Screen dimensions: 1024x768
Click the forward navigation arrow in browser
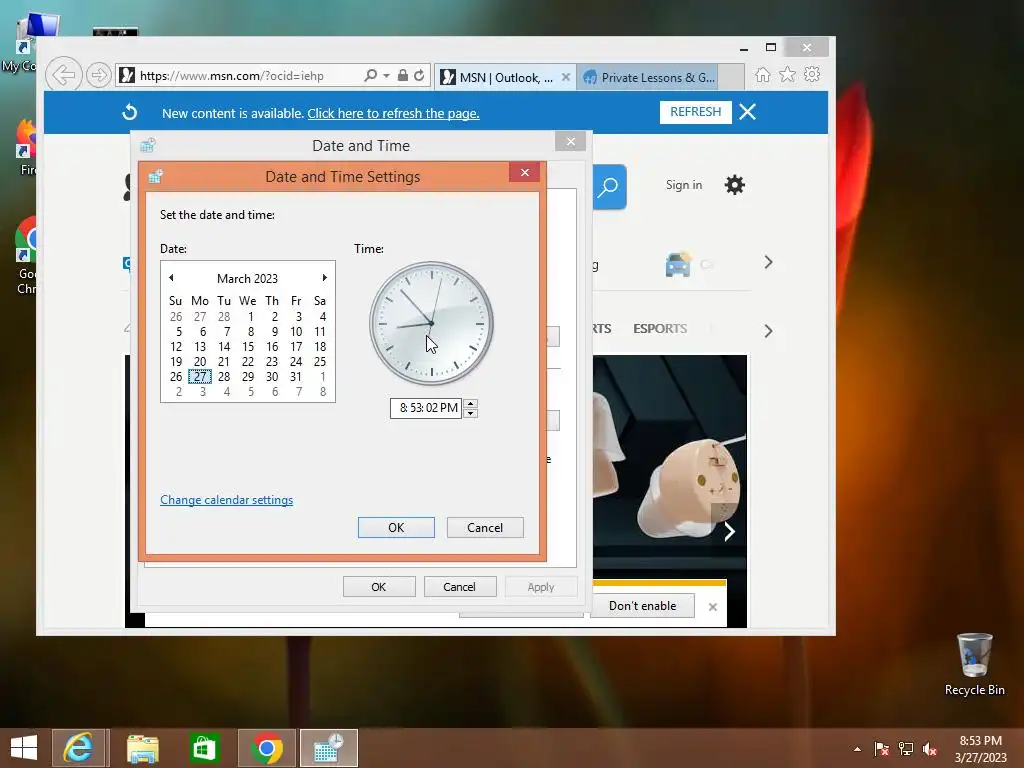tap(99, 76)
